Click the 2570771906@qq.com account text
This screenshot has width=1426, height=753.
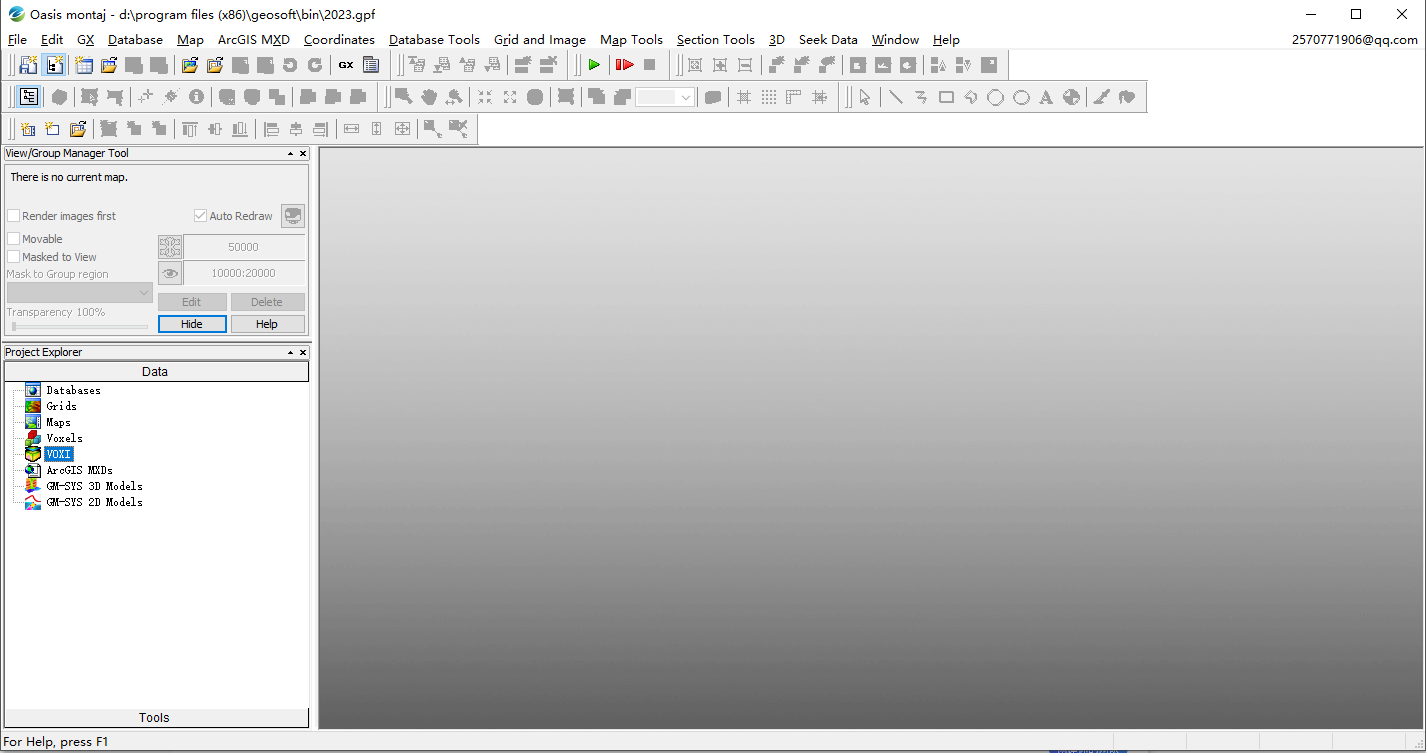point(1355,40)
